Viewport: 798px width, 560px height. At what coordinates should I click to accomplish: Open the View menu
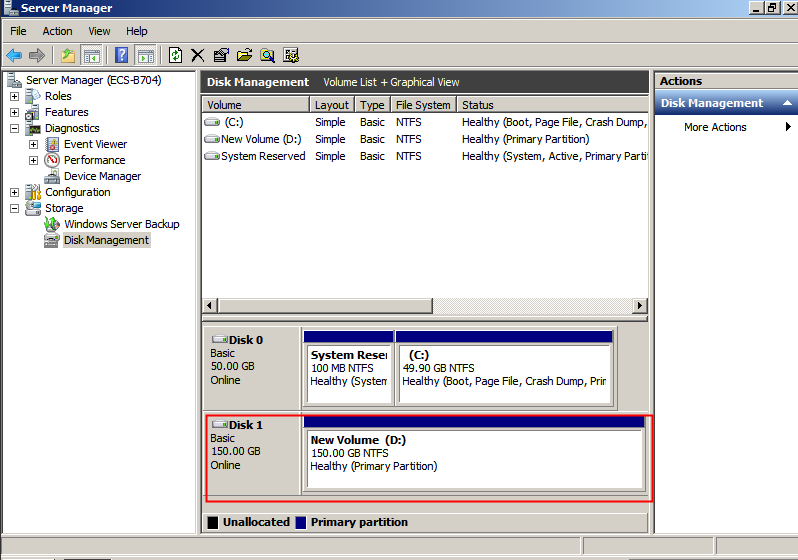99,31
